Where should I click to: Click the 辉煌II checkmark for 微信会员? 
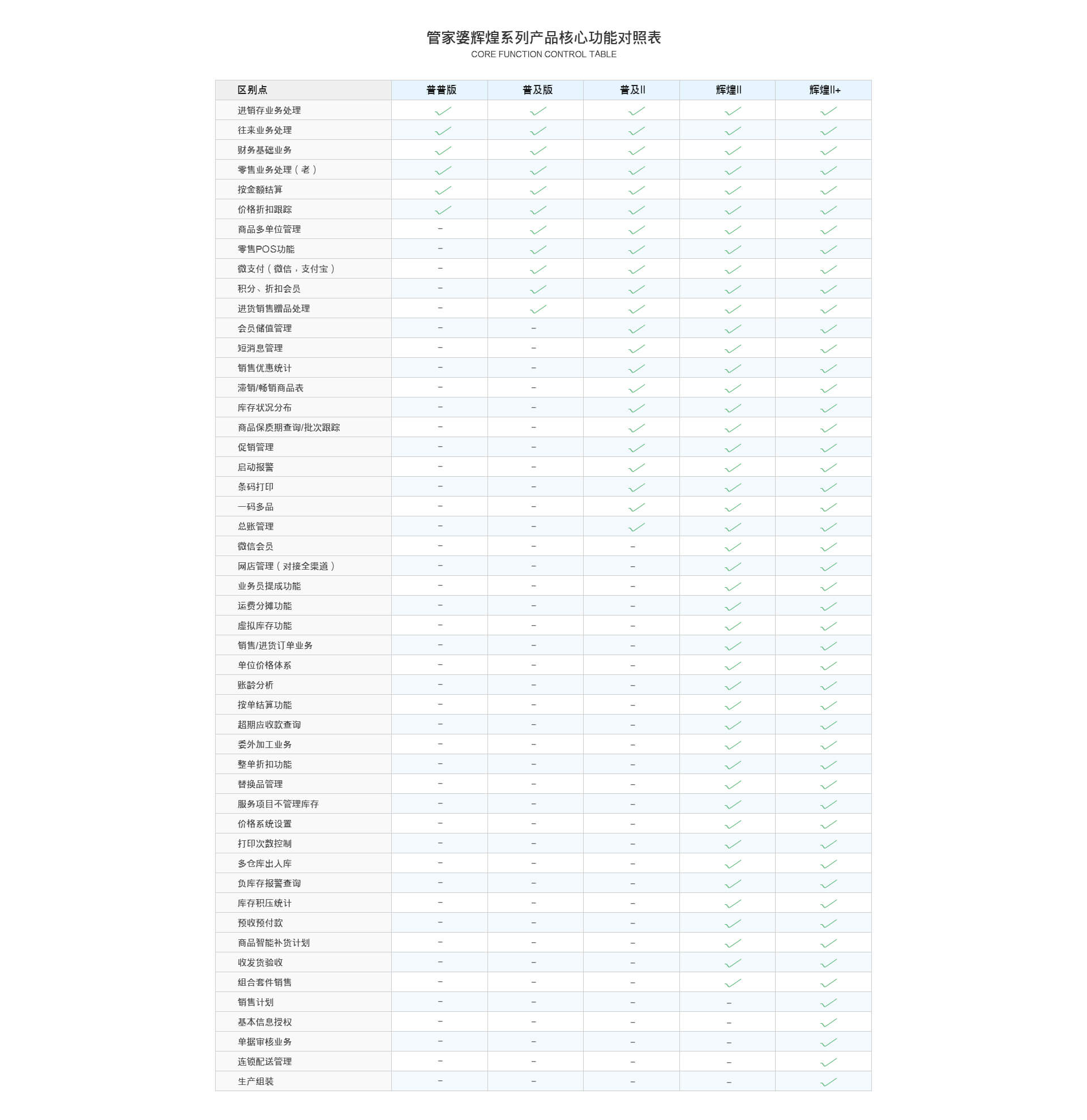click(x=733, y=547)
